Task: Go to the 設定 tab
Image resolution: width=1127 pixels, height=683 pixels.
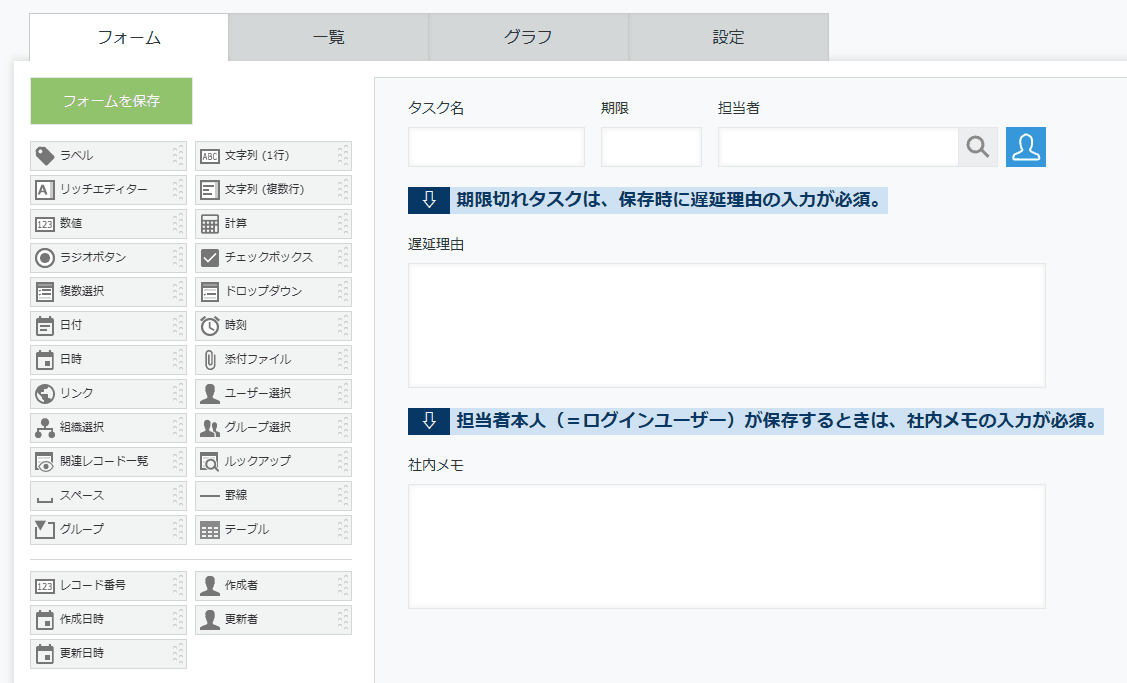Action: 728,37
